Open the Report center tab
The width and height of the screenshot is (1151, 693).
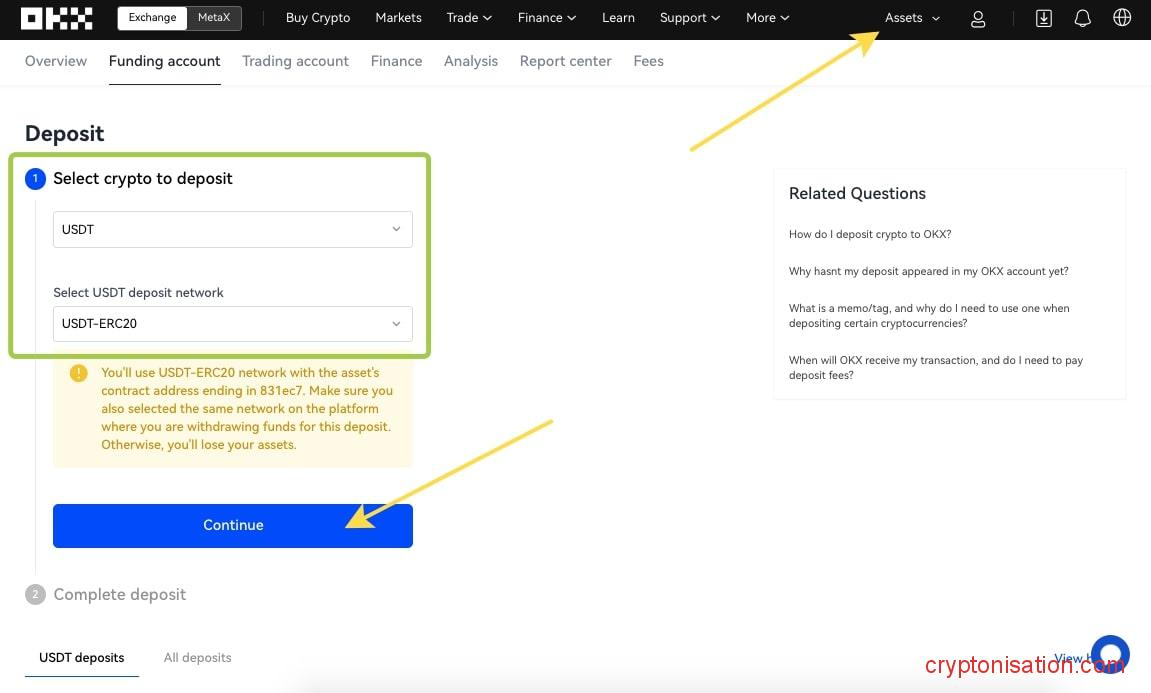(565, 61)
